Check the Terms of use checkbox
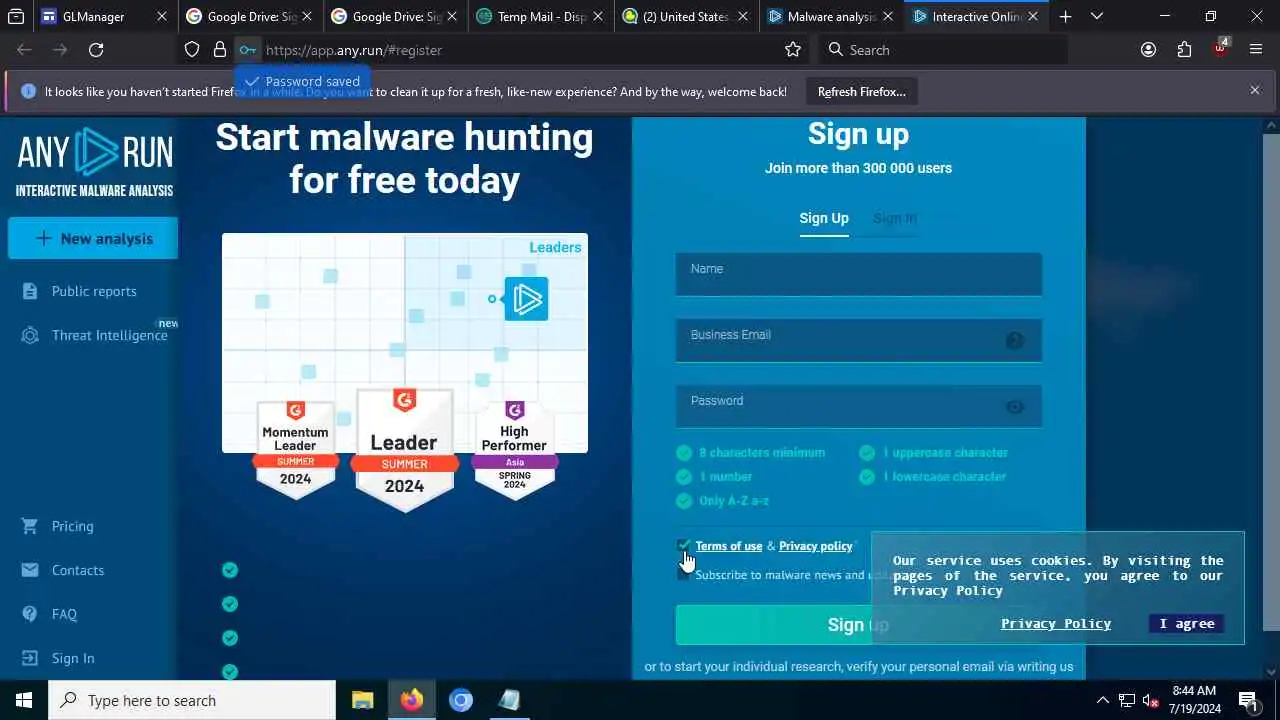 (684, 546)
